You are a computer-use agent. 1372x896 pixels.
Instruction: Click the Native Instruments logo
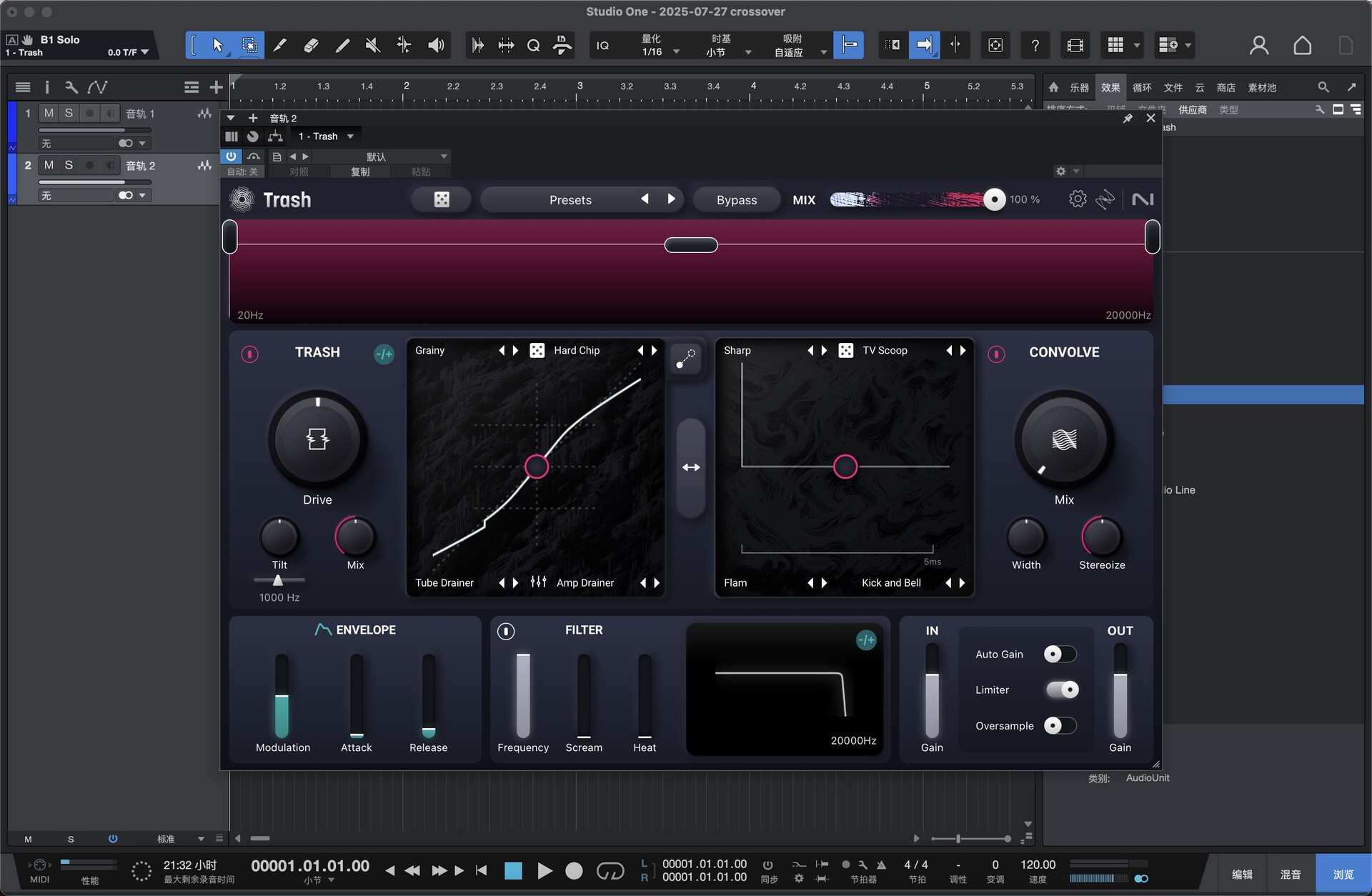pyautogui.click(x=1143, y=199)
